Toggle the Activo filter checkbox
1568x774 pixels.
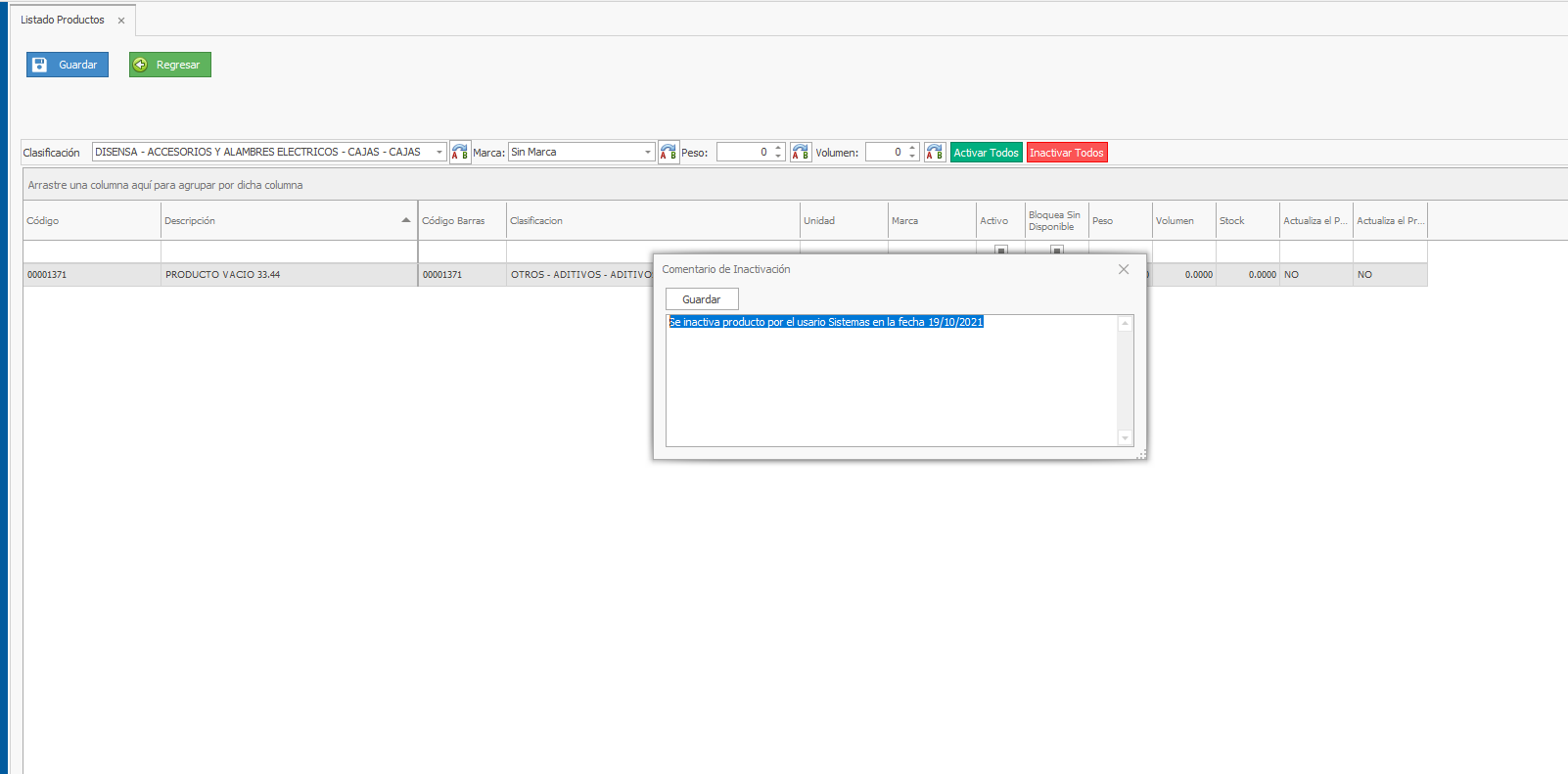point(1000,250)
